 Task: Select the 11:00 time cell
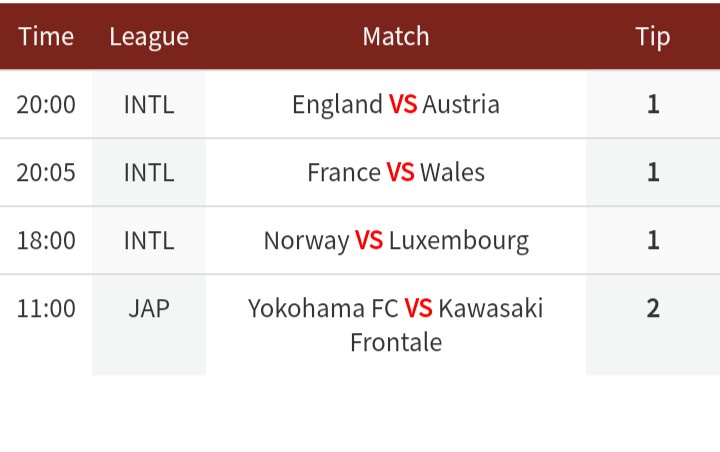pos(46,308)
